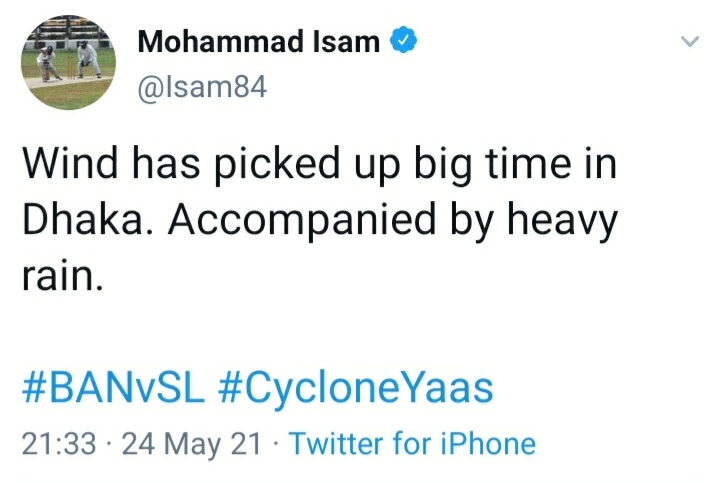The width and height of the screenshot is (706, 483).
Task: Click the 24 May 21 date
Action: click(x=191, y=444)
